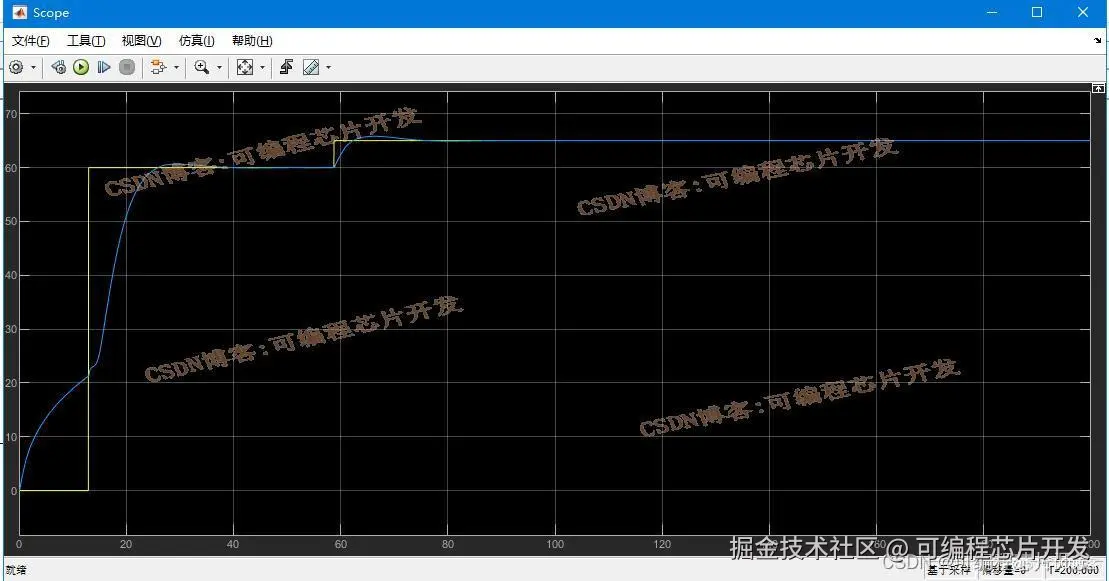Expand the Scale Axes dropdown arrow
The width and height of the screenshot is (1109, 581).
[262, 68]
